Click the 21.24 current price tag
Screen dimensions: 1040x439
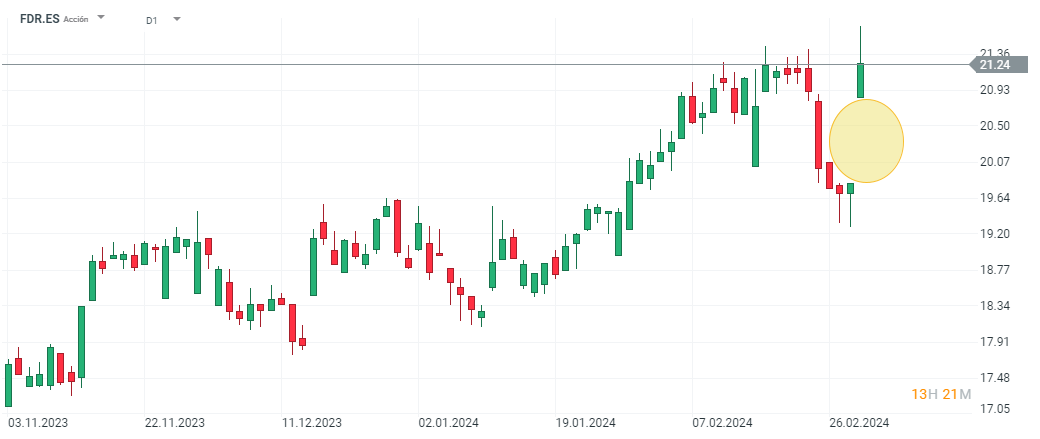[x=994, y=65]
